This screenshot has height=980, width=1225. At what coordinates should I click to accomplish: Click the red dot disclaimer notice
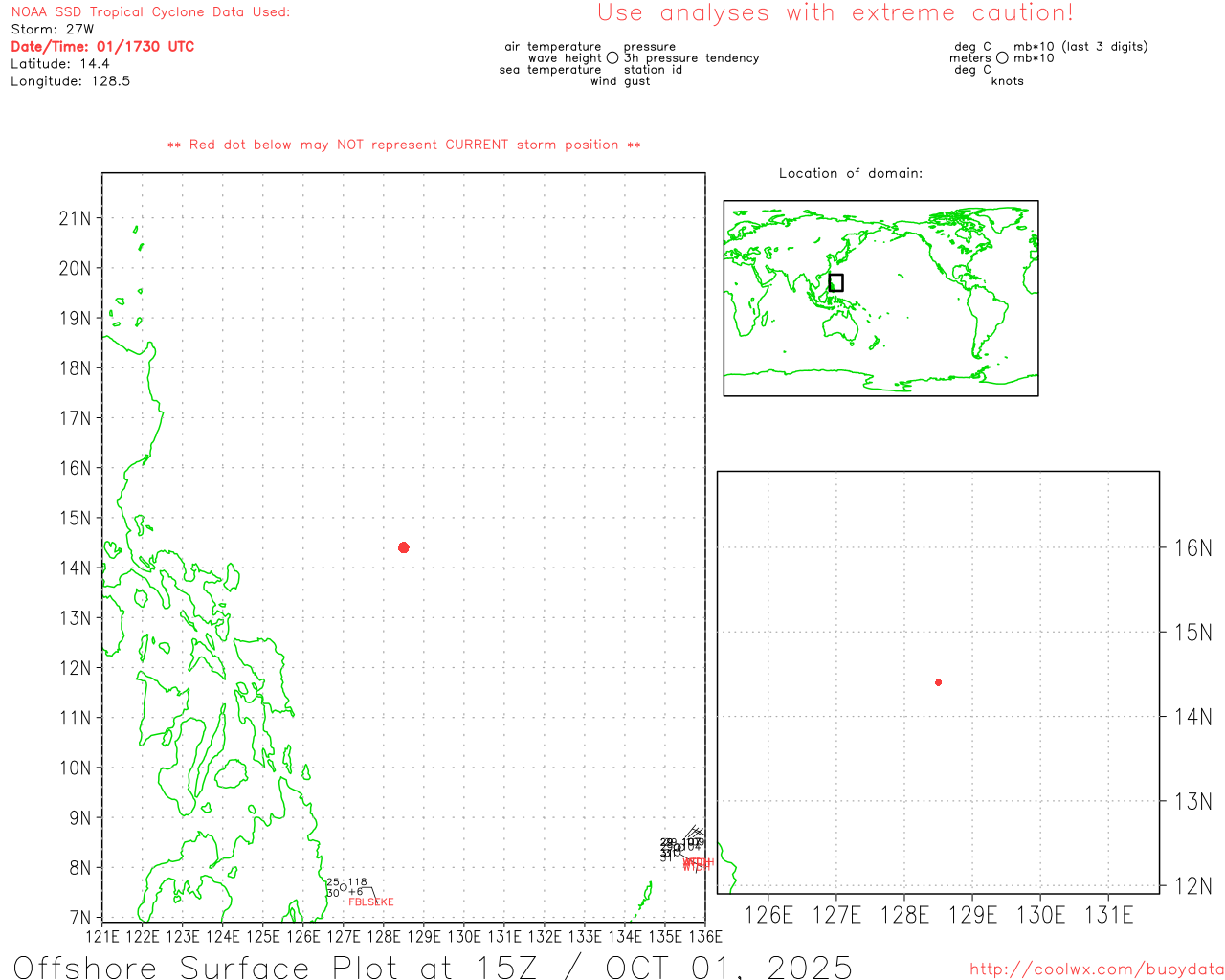404,145
